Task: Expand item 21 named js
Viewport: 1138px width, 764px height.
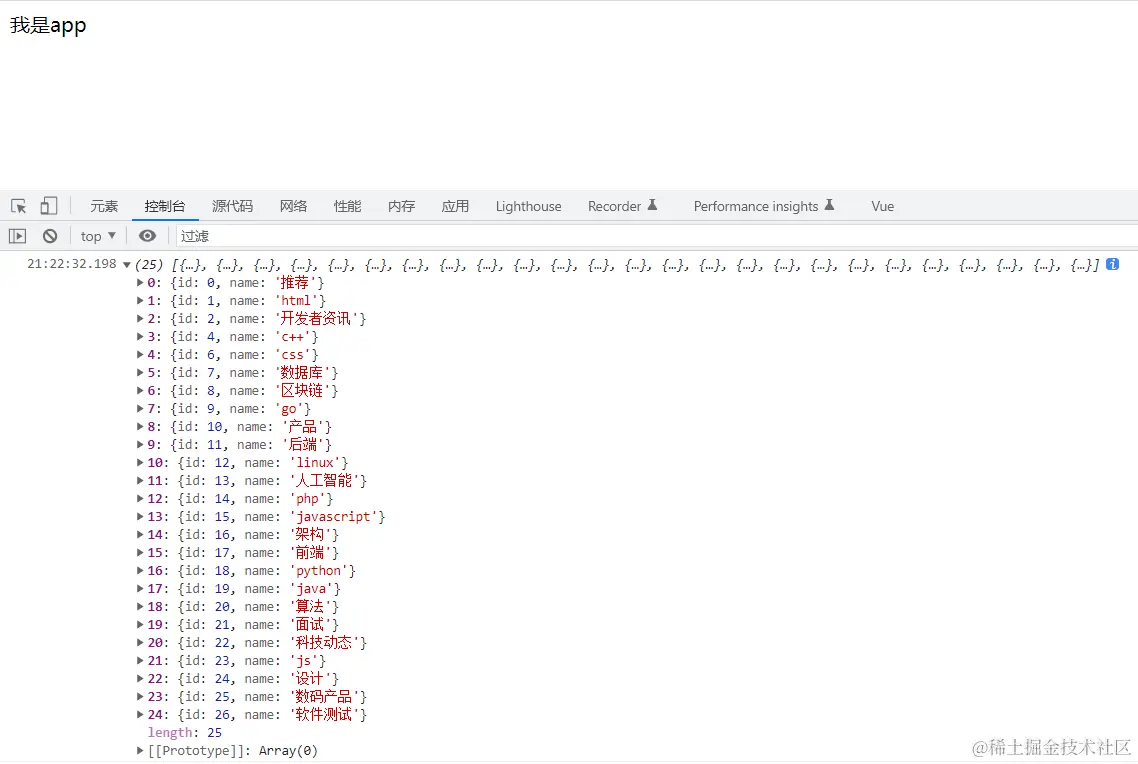Action: [x=140, y=660]
